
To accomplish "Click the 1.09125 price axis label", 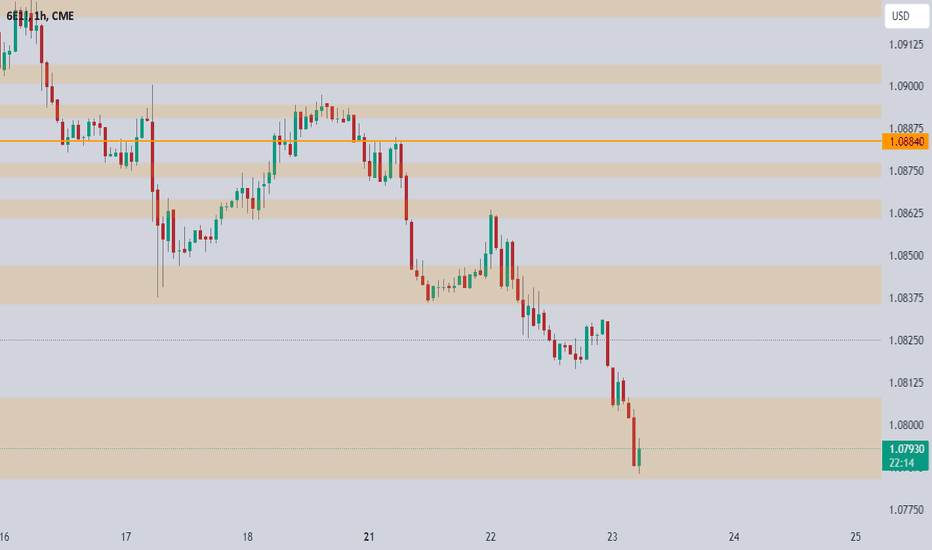I will (906, 45).
